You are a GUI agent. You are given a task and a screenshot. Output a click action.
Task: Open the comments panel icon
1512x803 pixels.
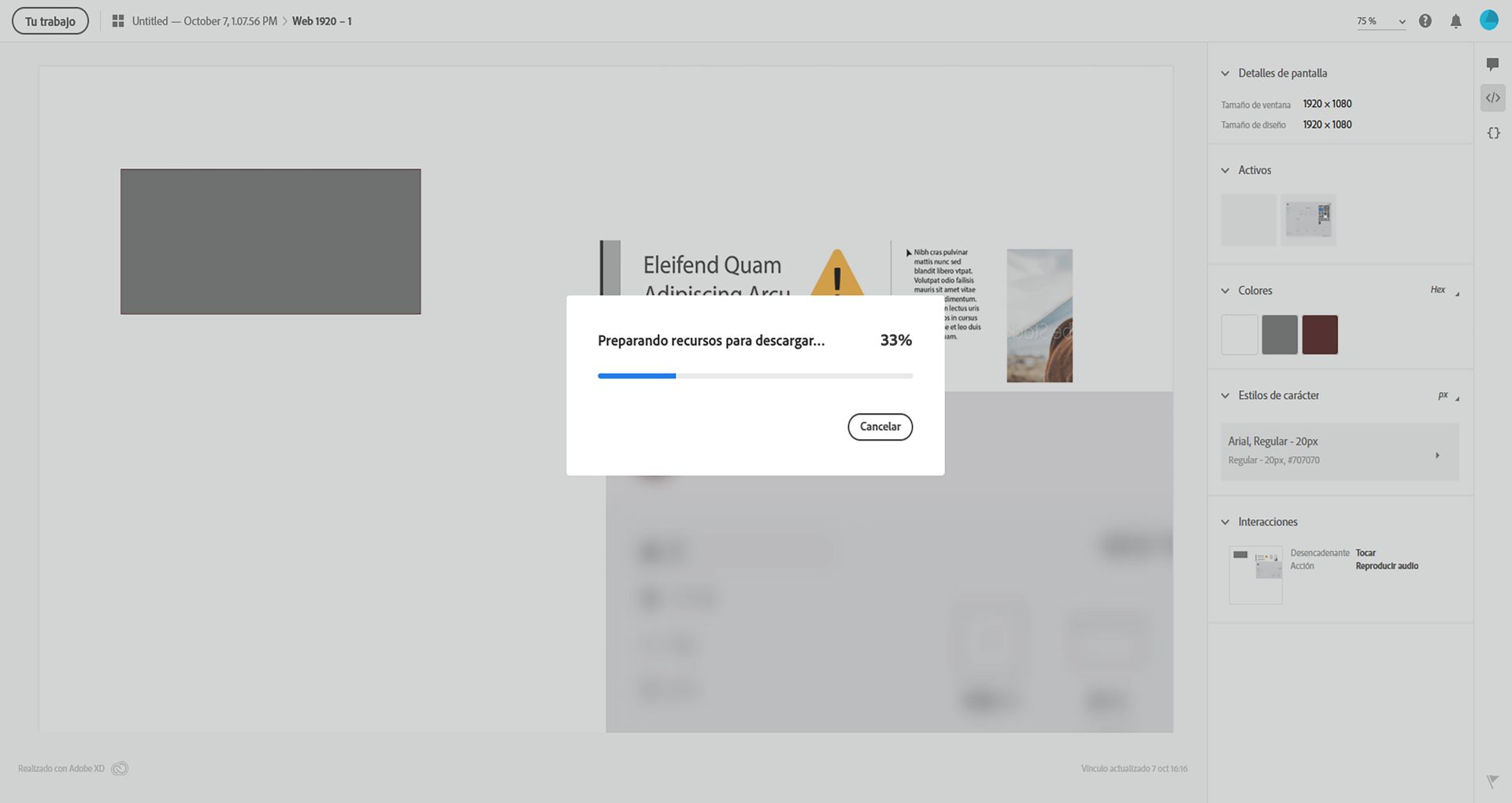point(1493,64)
